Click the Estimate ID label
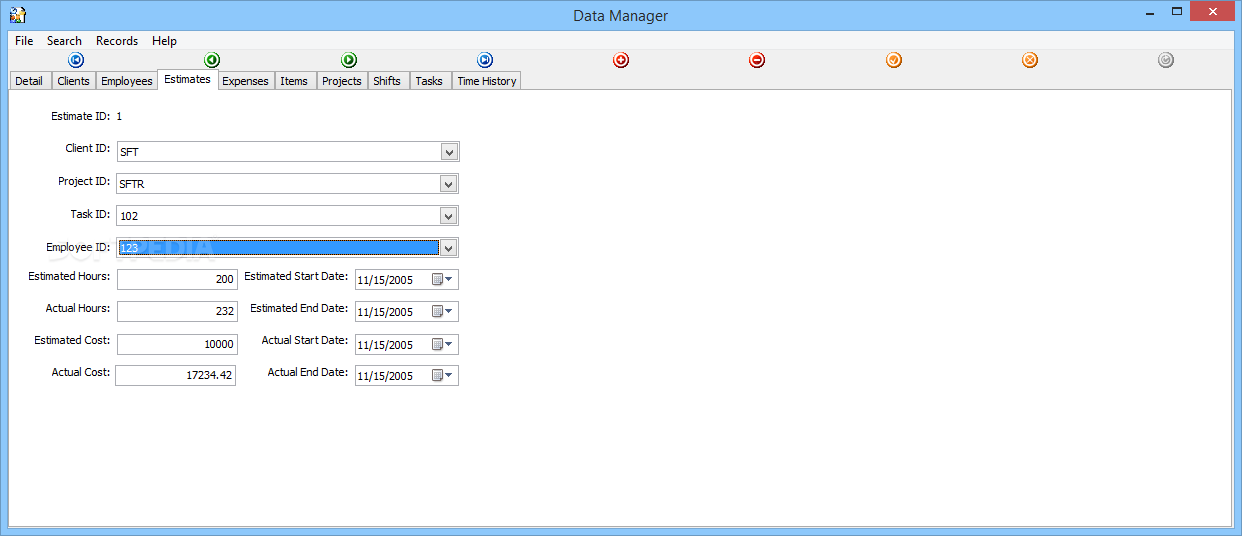 click(81, 116)
